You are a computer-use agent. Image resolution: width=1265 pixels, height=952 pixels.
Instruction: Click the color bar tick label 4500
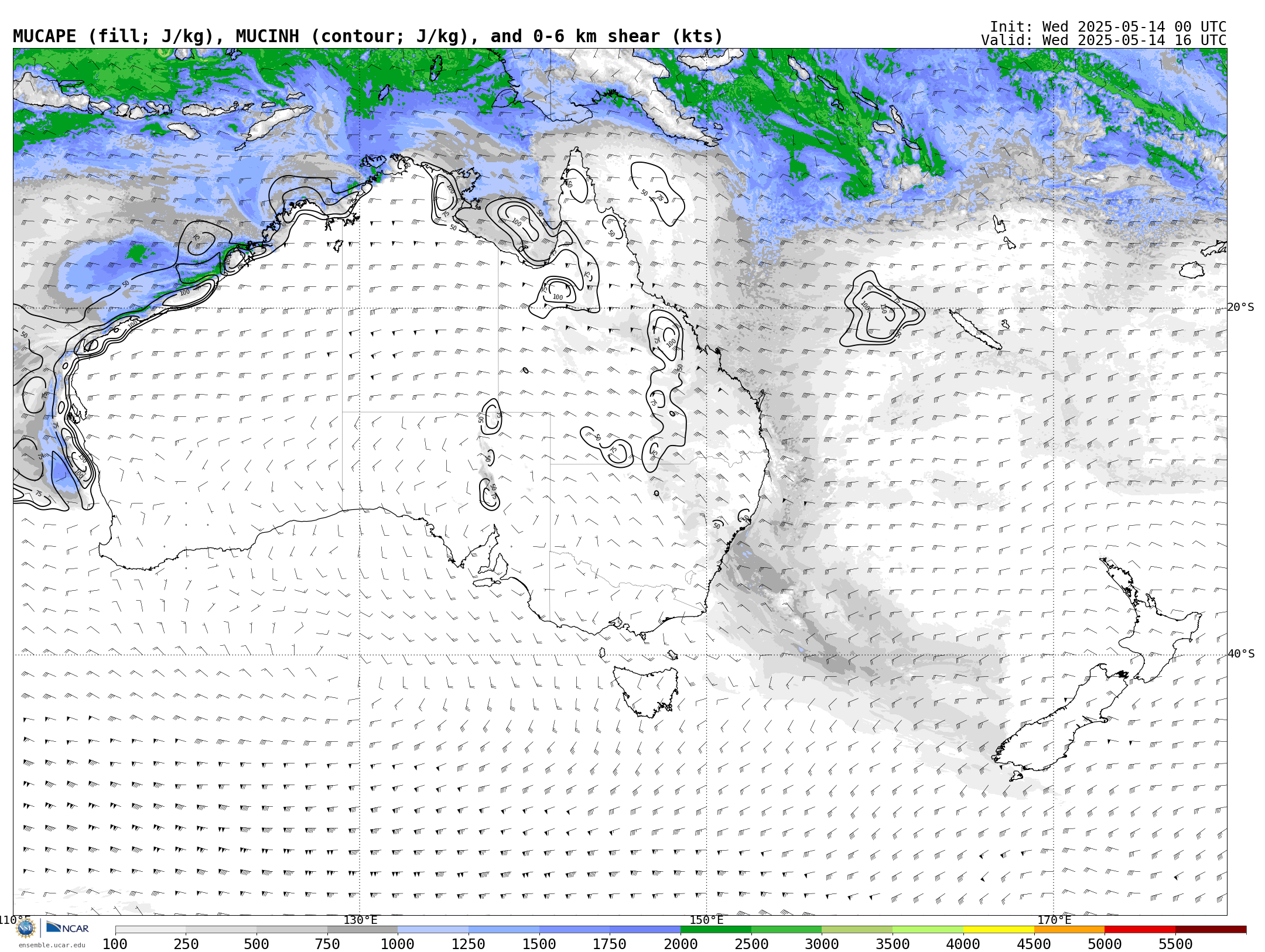[1034, 944]
